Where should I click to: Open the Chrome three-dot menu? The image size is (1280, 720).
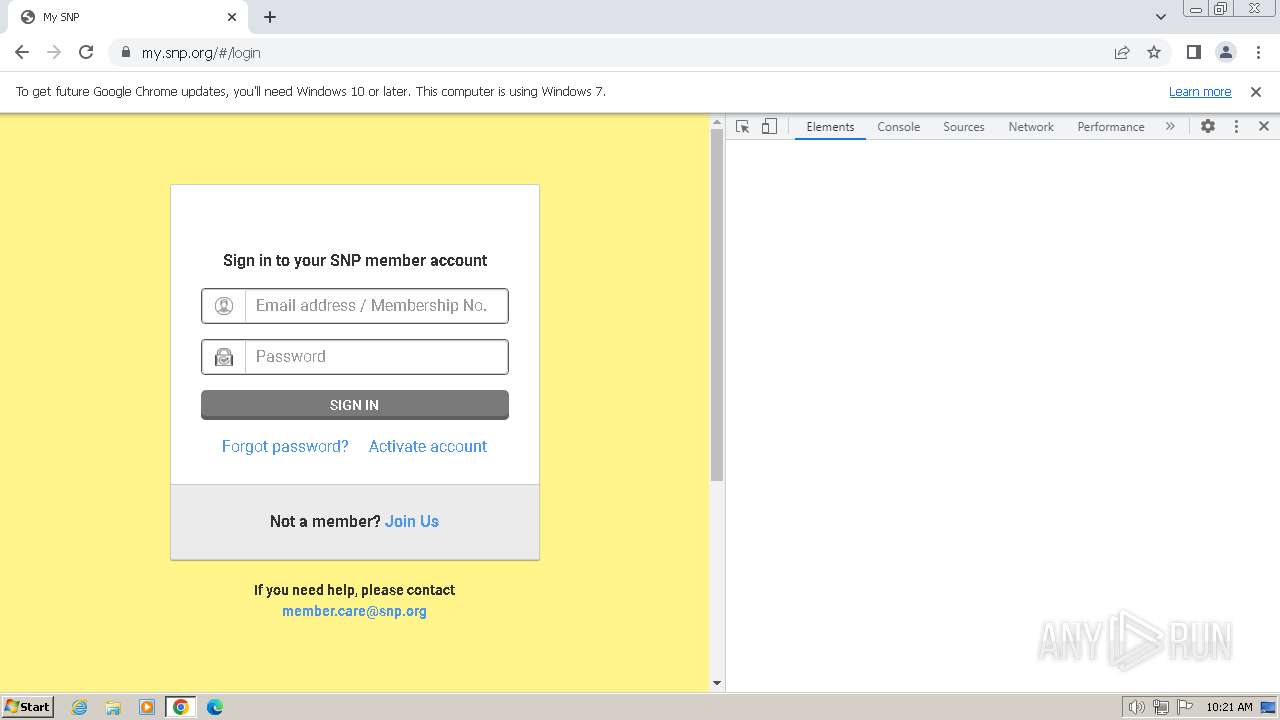point(1258,53)
